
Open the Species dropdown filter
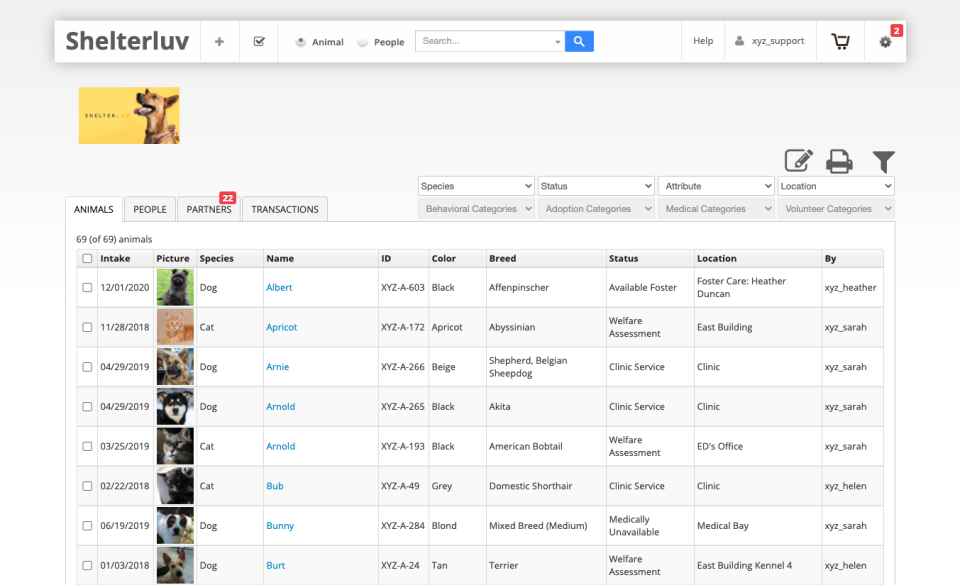476,186
